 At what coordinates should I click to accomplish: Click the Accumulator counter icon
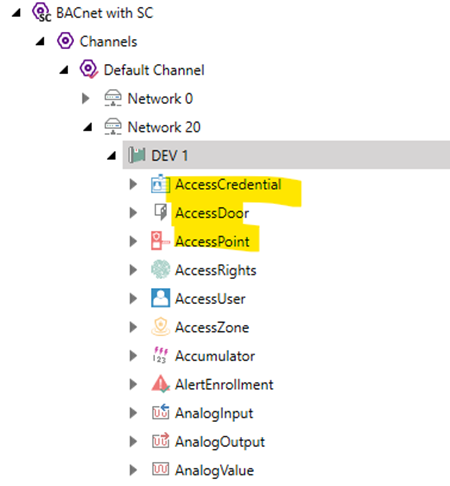(160, 355)
